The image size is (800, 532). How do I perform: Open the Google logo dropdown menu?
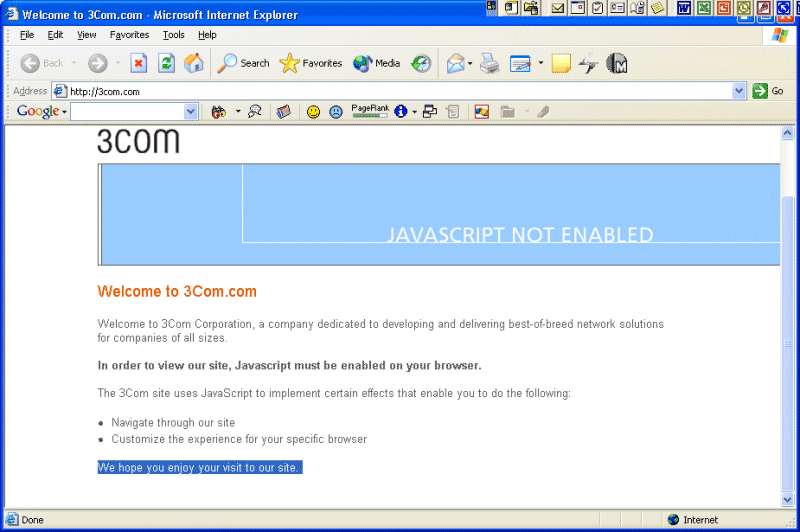click(41, 111)
